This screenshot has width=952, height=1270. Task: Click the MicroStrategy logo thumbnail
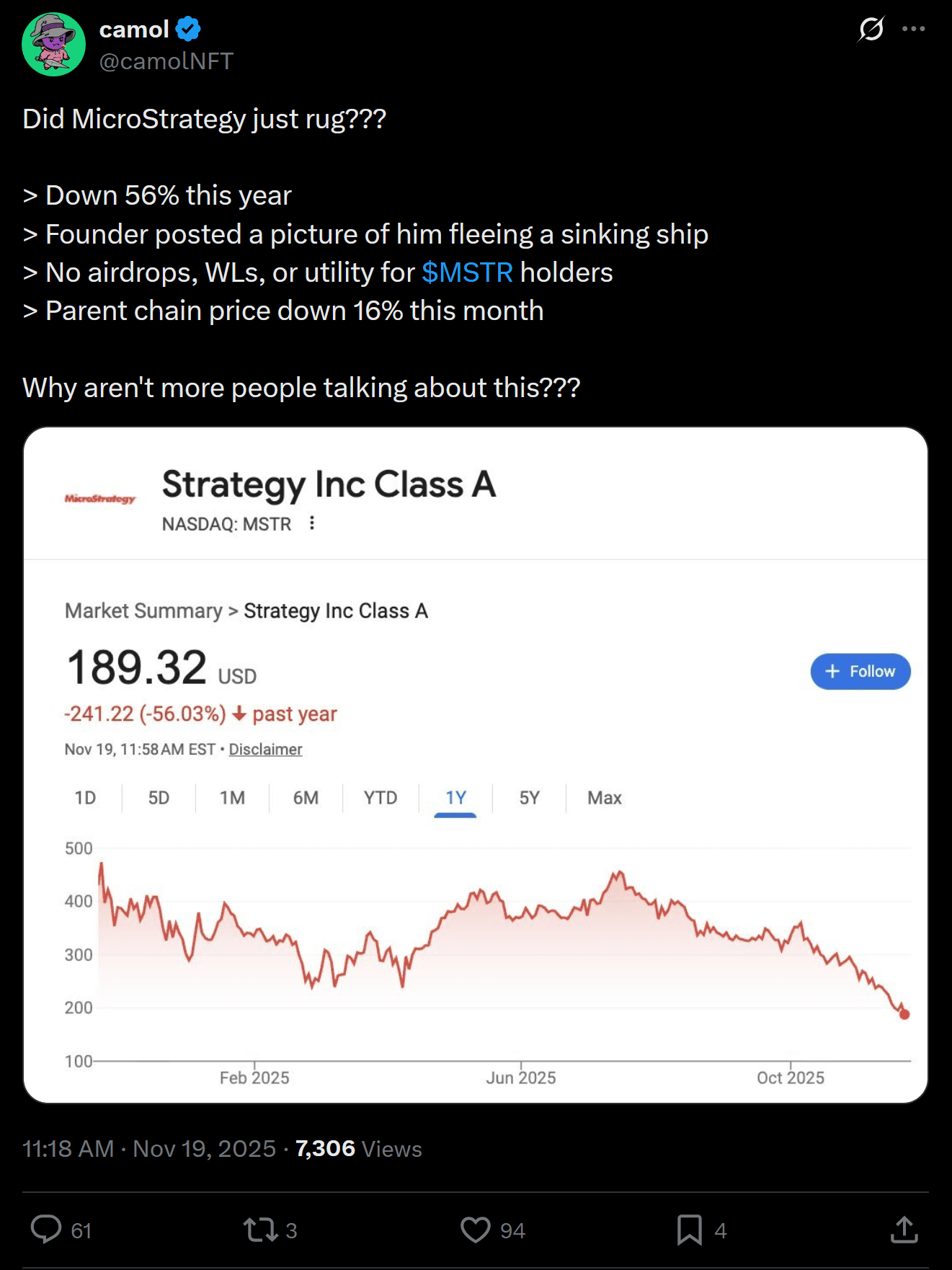pyautogui.click(x=100, y=499)
